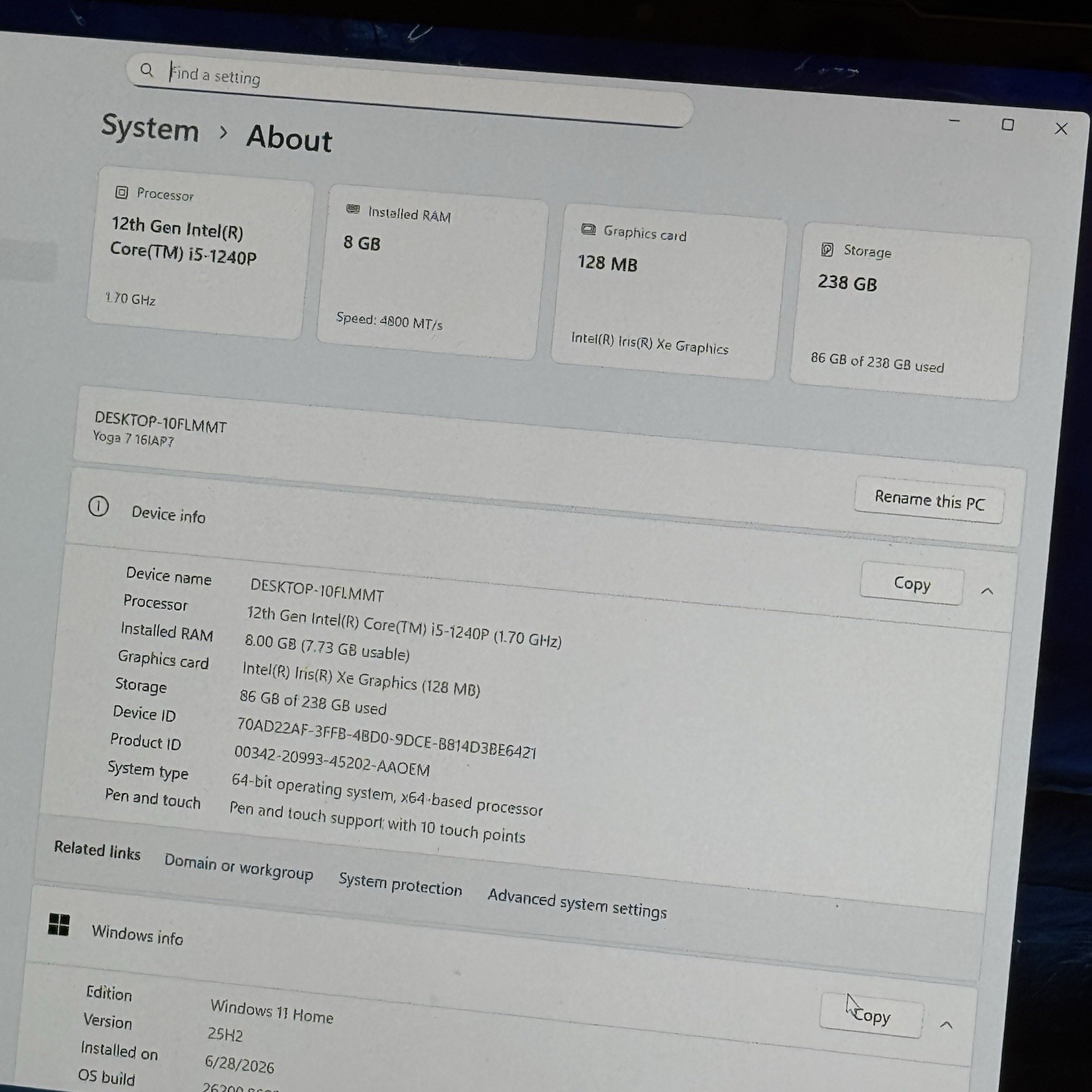Screen dimensions: 1092x1092
Task: Click the System type label
Action: click(148, 770)
